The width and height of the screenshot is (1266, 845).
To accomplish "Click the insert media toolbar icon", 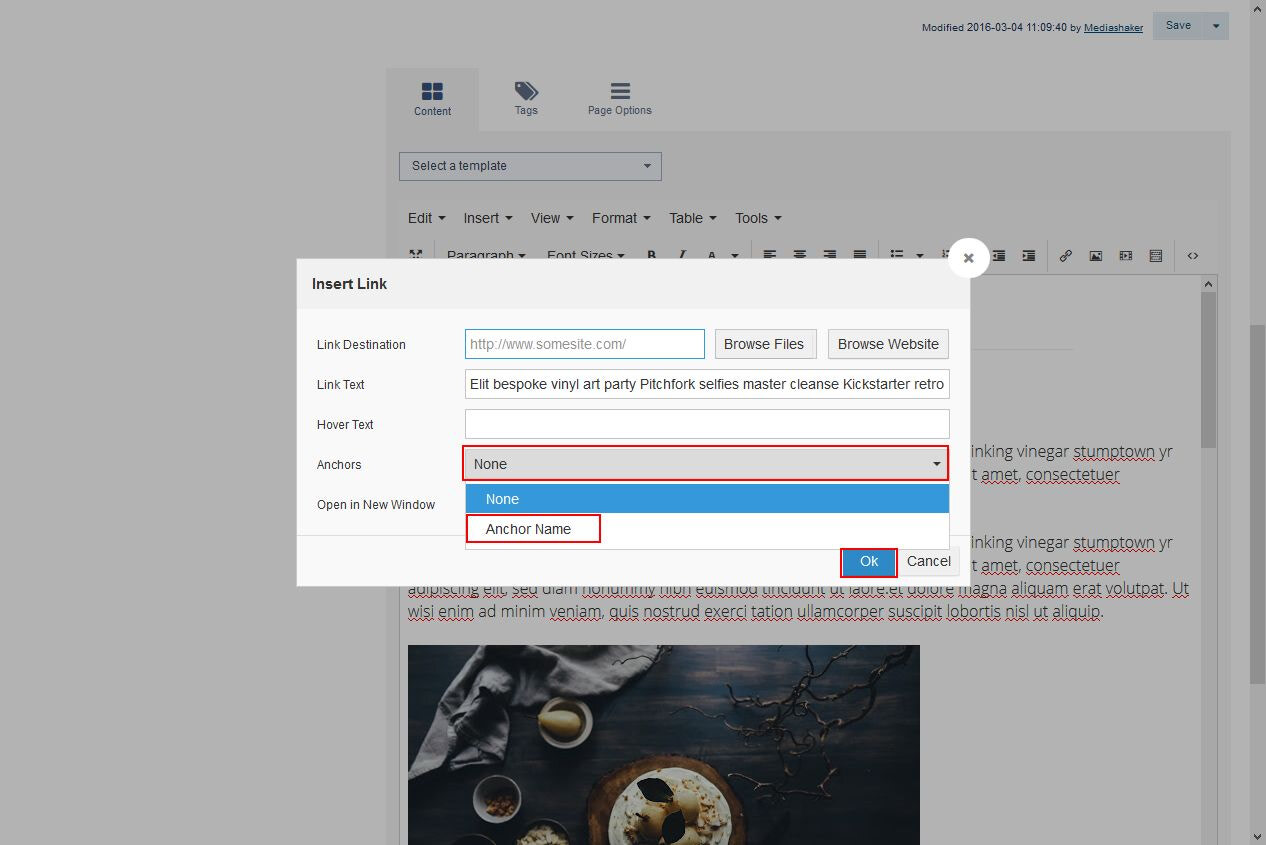I will [x=1126, y=256].
